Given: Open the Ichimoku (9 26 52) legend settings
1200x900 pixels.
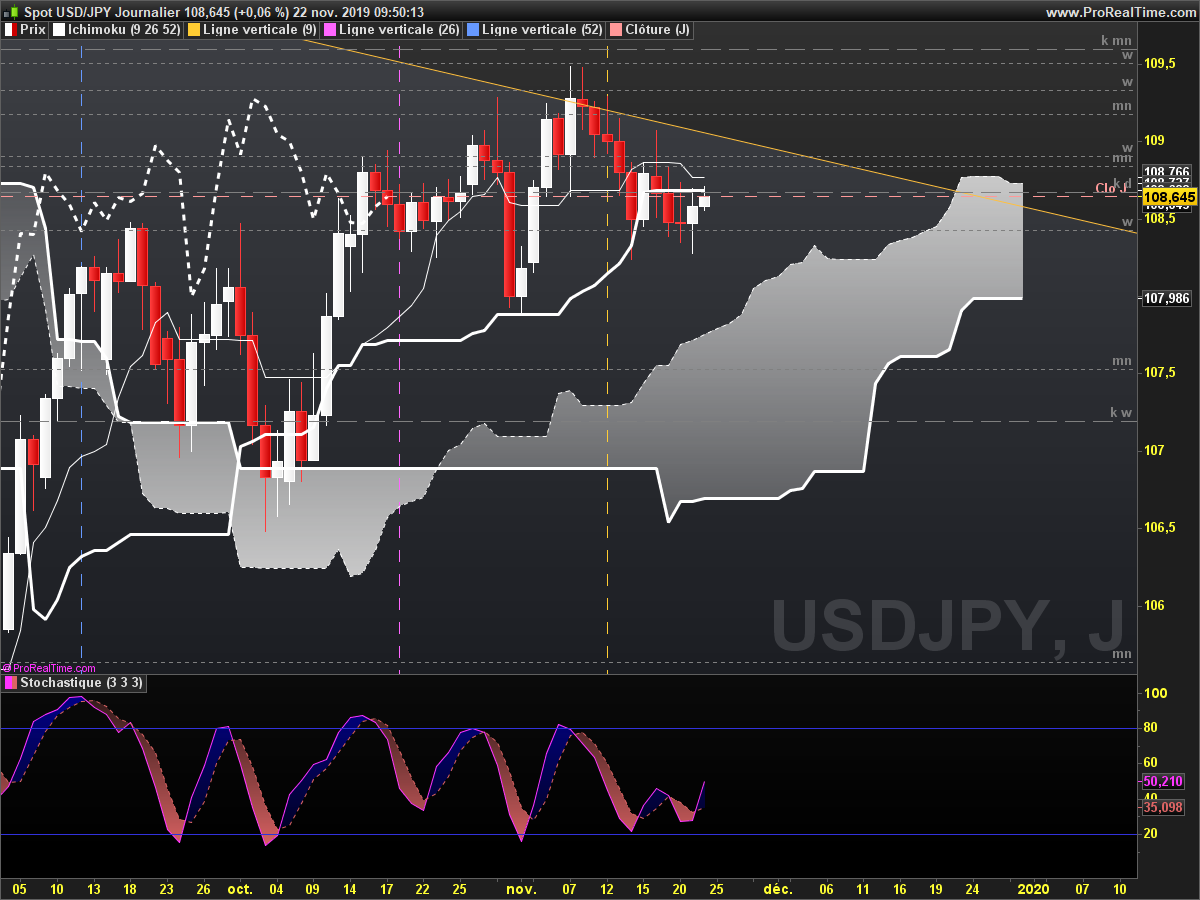Looking at the screenshot, I should (117, 30).
